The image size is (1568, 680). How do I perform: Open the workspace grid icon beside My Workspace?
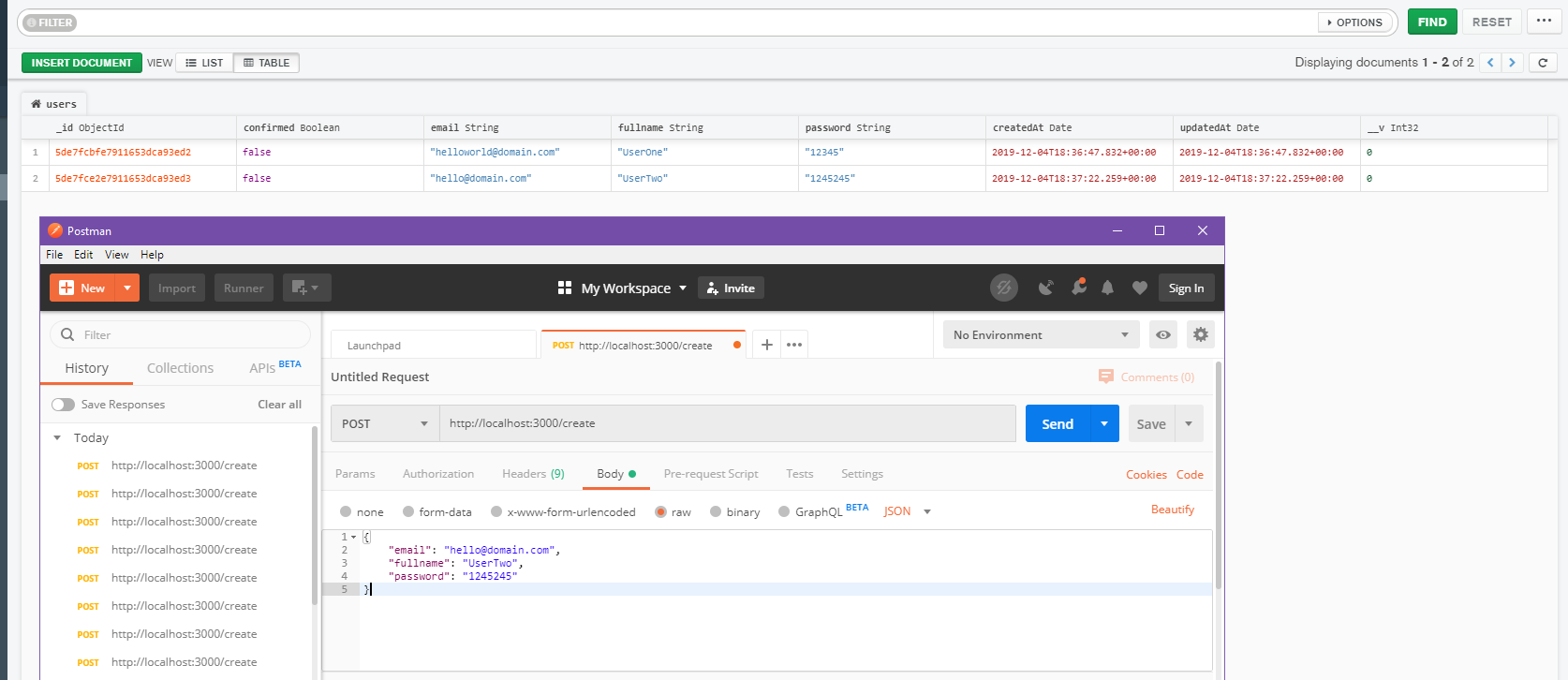tap(564, 288)
